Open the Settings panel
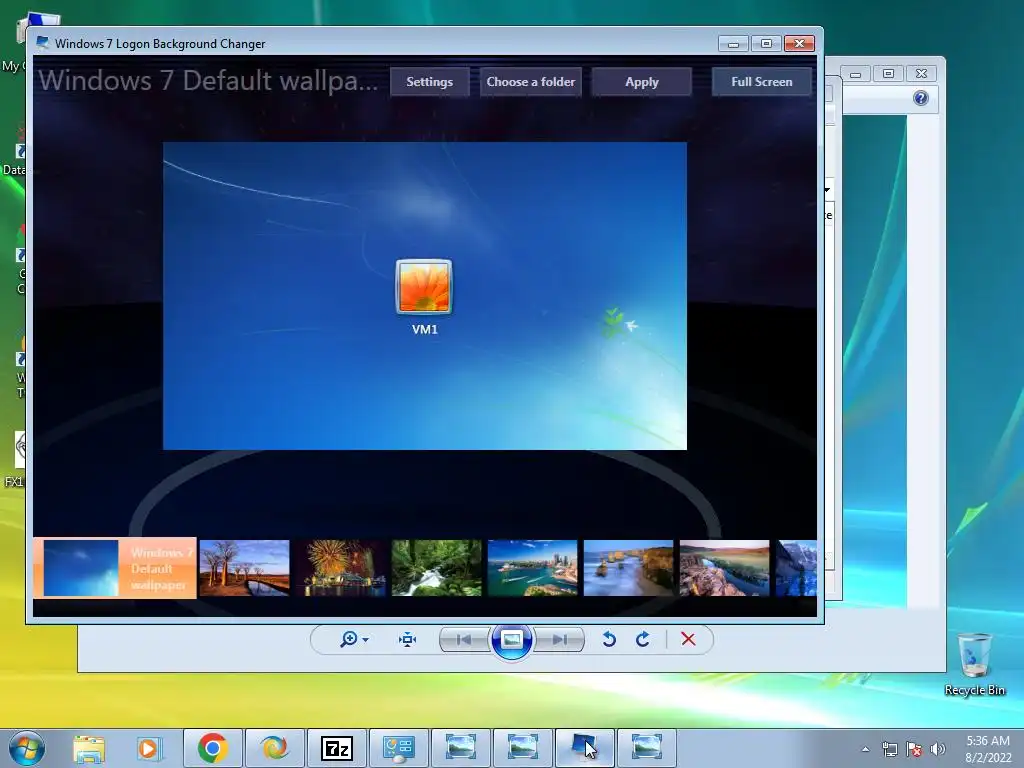 pyautogui.click(x=429, y=82)
